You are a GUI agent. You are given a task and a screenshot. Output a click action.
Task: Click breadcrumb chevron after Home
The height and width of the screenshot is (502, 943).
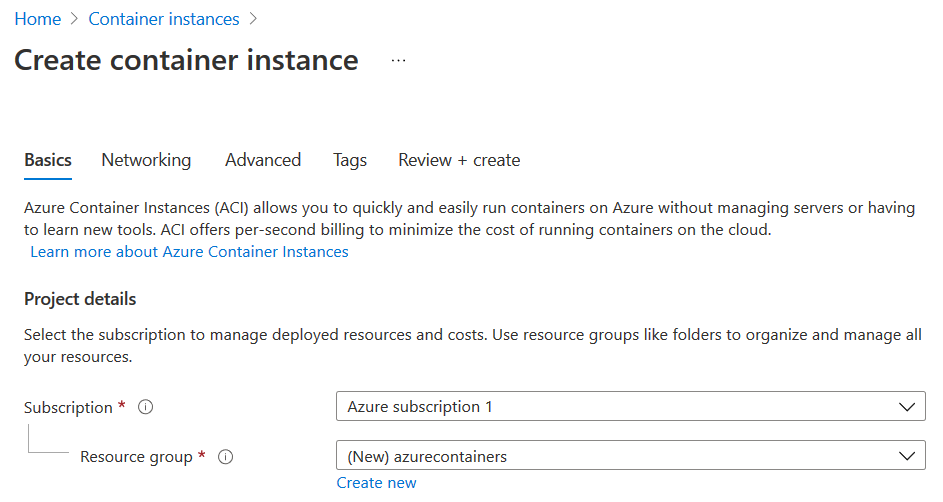tap(75, 20)
